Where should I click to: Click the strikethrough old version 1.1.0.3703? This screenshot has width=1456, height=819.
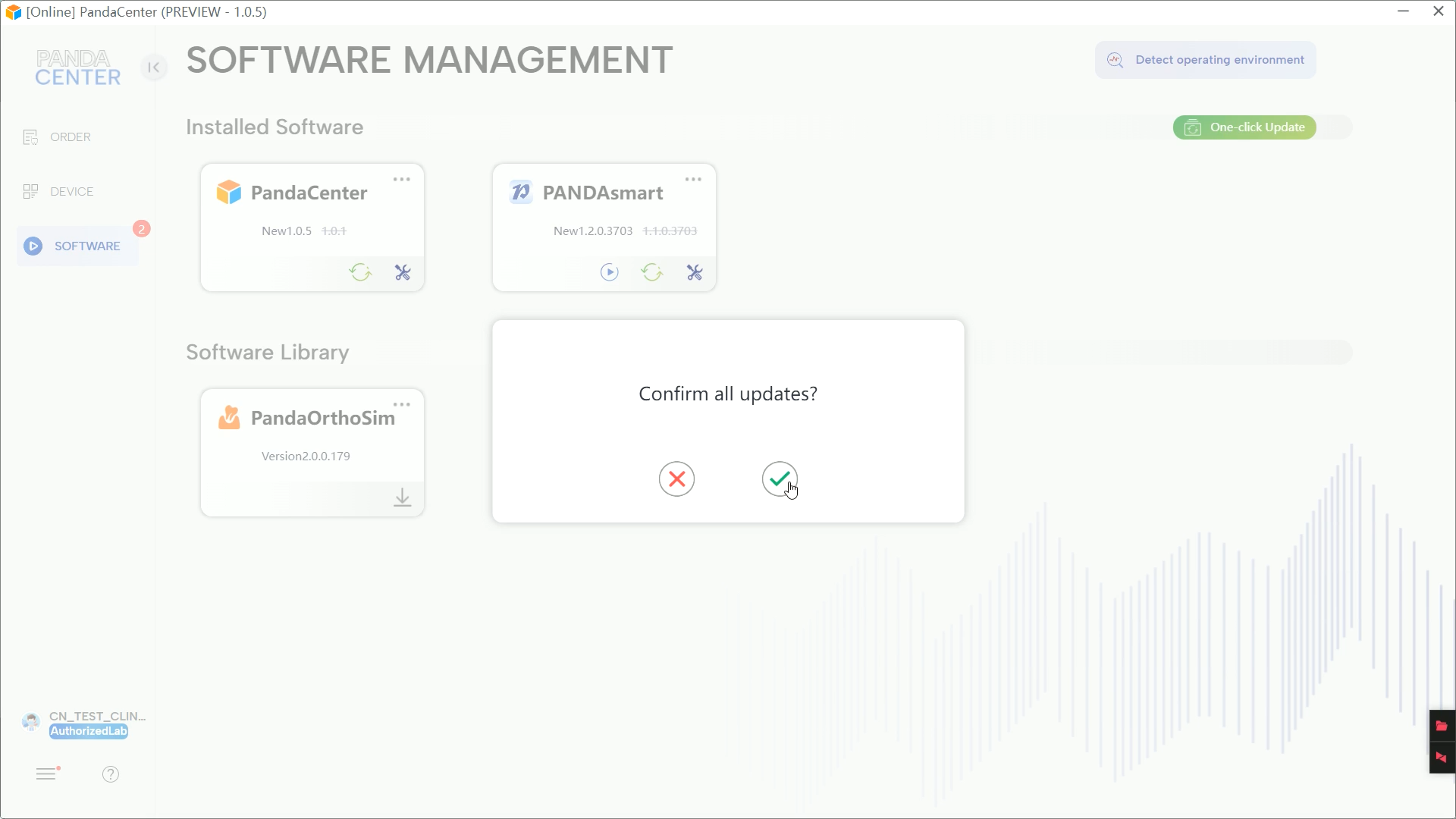[x=670, y=231]
